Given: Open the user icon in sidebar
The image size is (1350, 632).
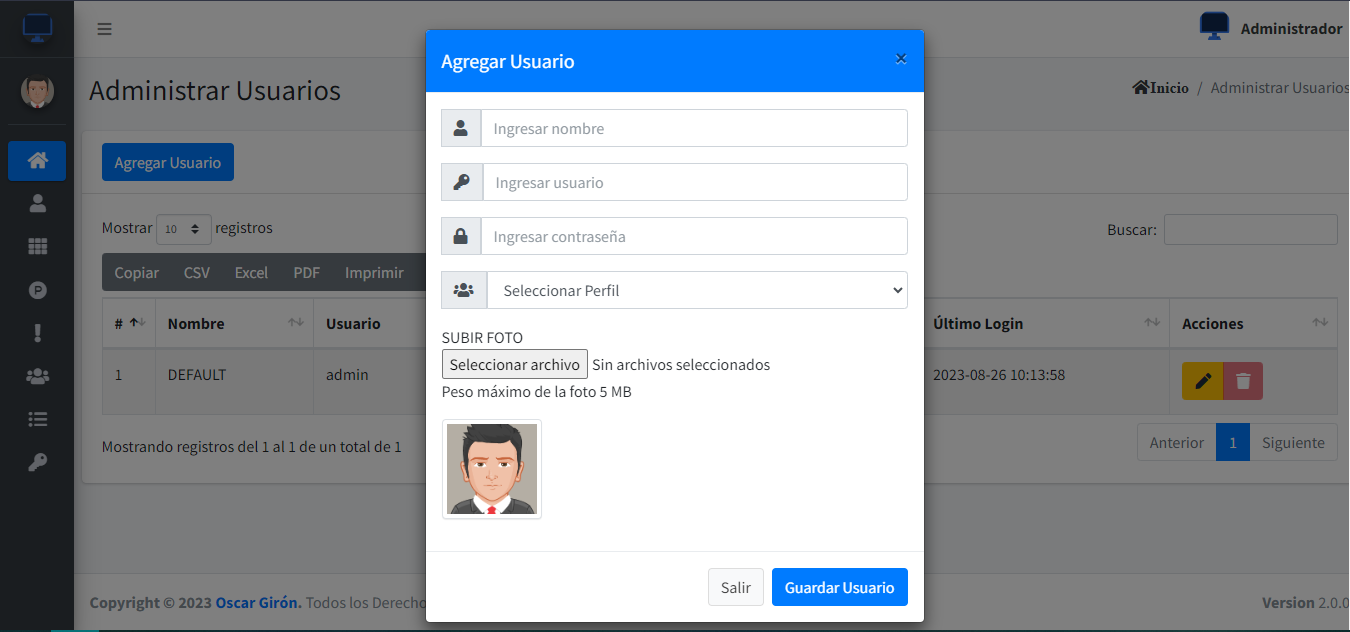Looking at the screenshot, I should (37, 204).
